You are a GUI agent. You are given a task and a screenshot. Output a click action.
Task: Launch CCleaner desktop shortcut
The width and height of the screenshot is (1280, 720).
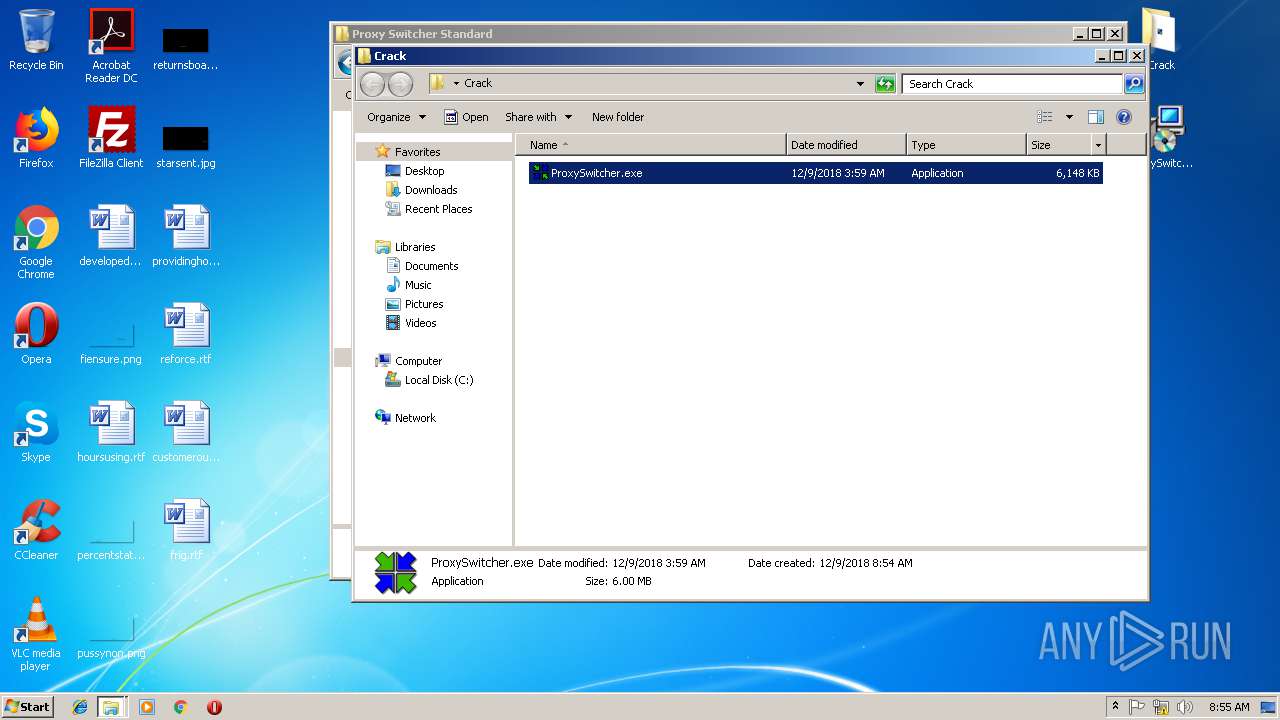36,530
